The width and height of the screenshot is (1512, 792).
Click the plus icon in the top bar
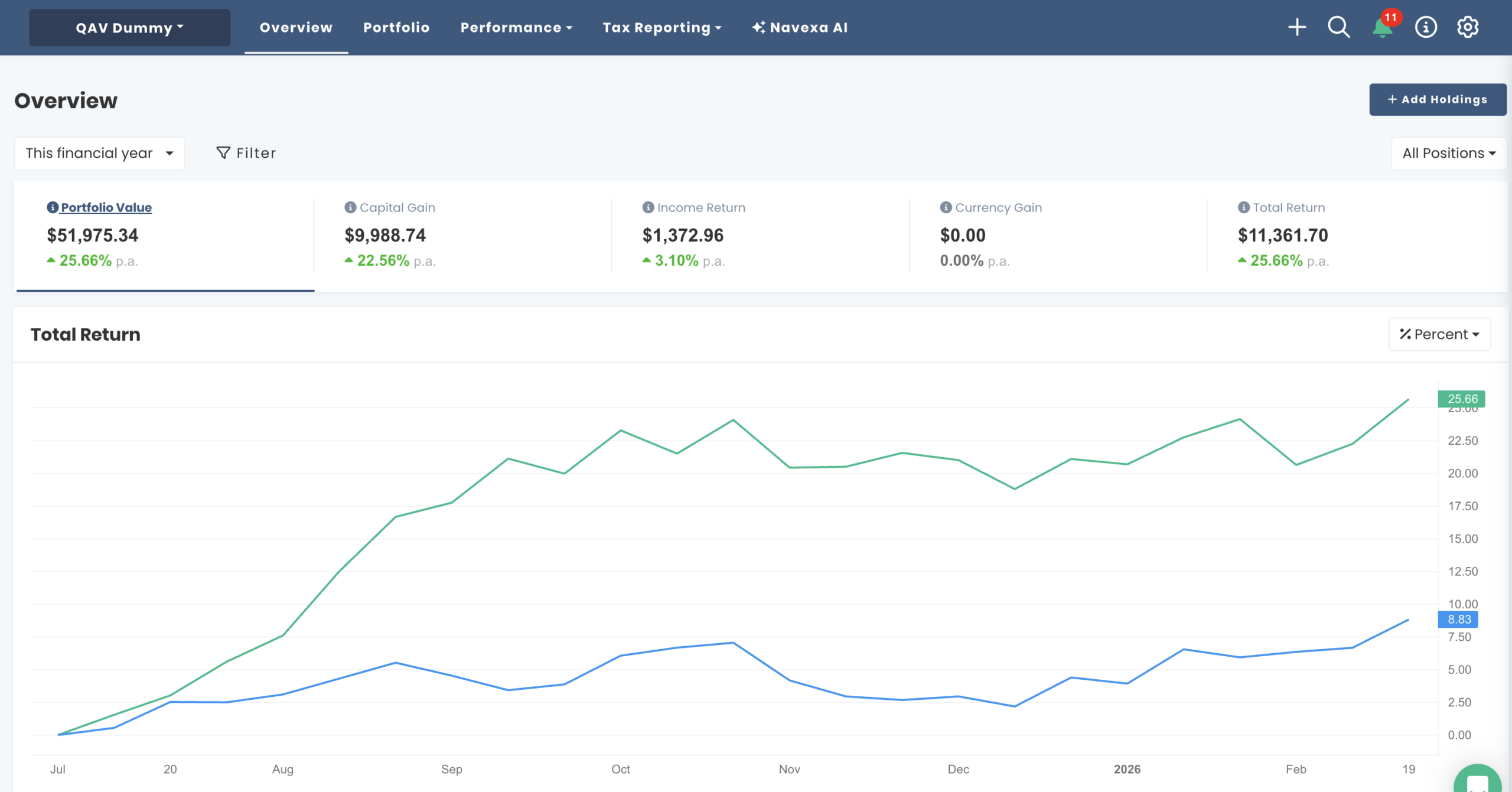pos(1297,27)
